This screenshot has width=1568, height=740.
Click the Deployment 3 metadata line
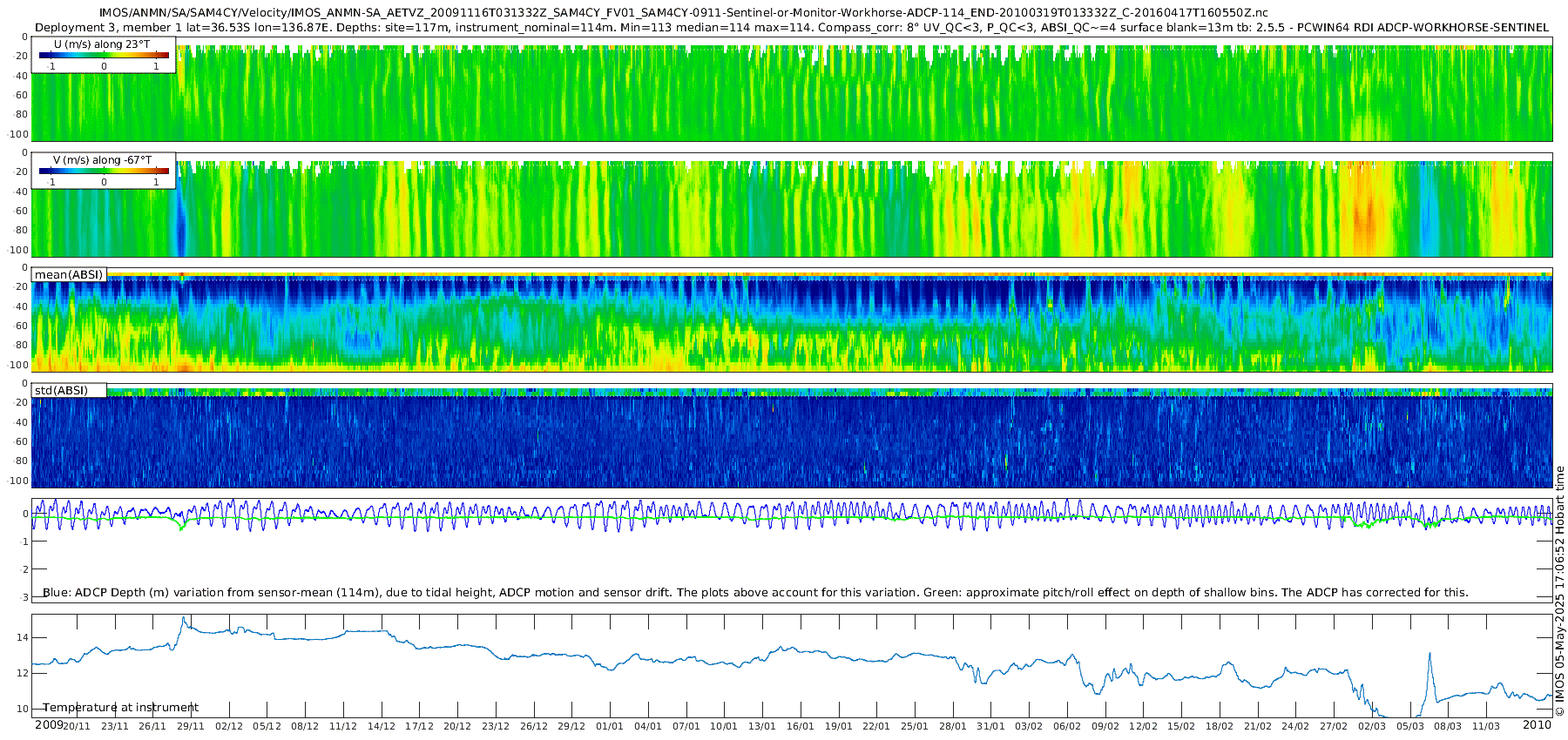[x=791, y=27]
